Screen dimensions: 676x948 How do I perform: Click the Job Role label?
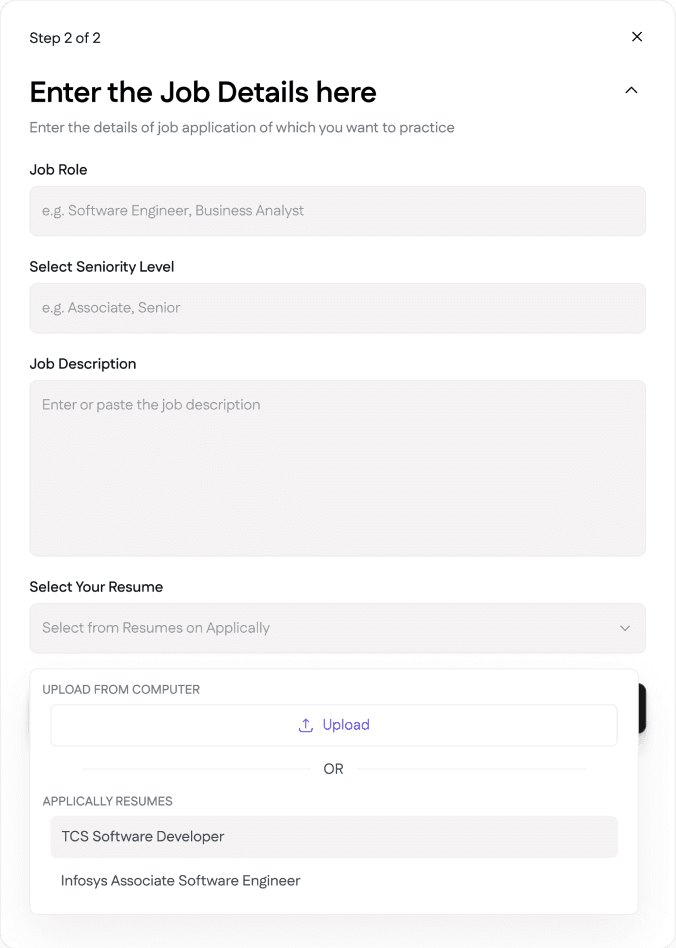58,170
